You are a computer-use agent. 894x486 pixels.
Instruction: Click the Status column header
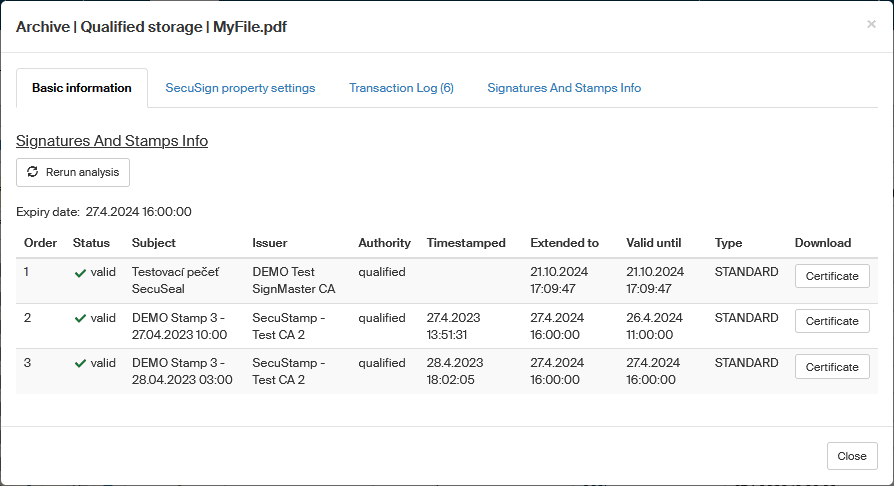[91, 243]
